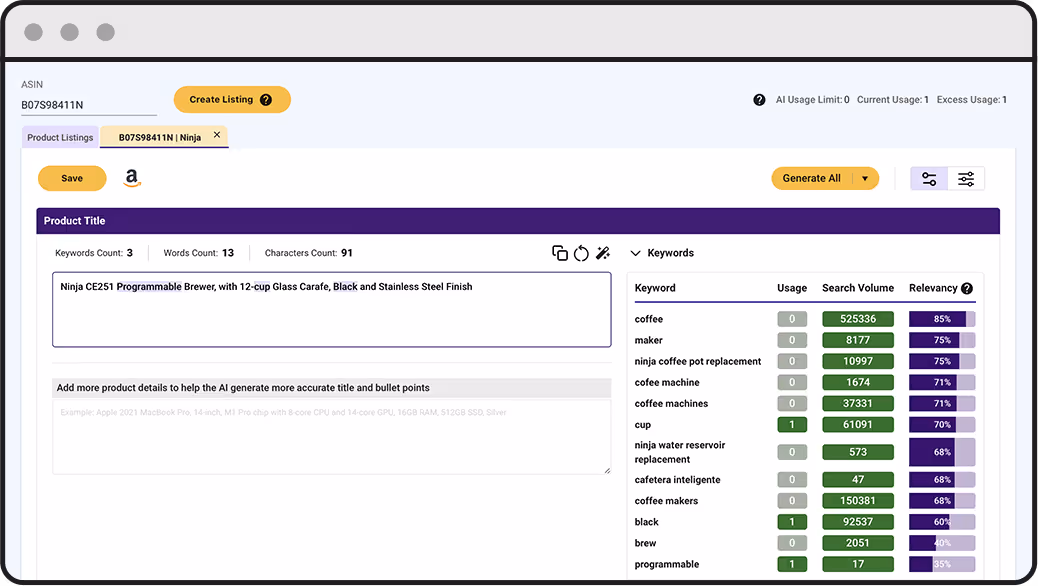Click the Relevancy help icon
The height and width of the screenshot is (586, 1038).
[x=967, y=288]
